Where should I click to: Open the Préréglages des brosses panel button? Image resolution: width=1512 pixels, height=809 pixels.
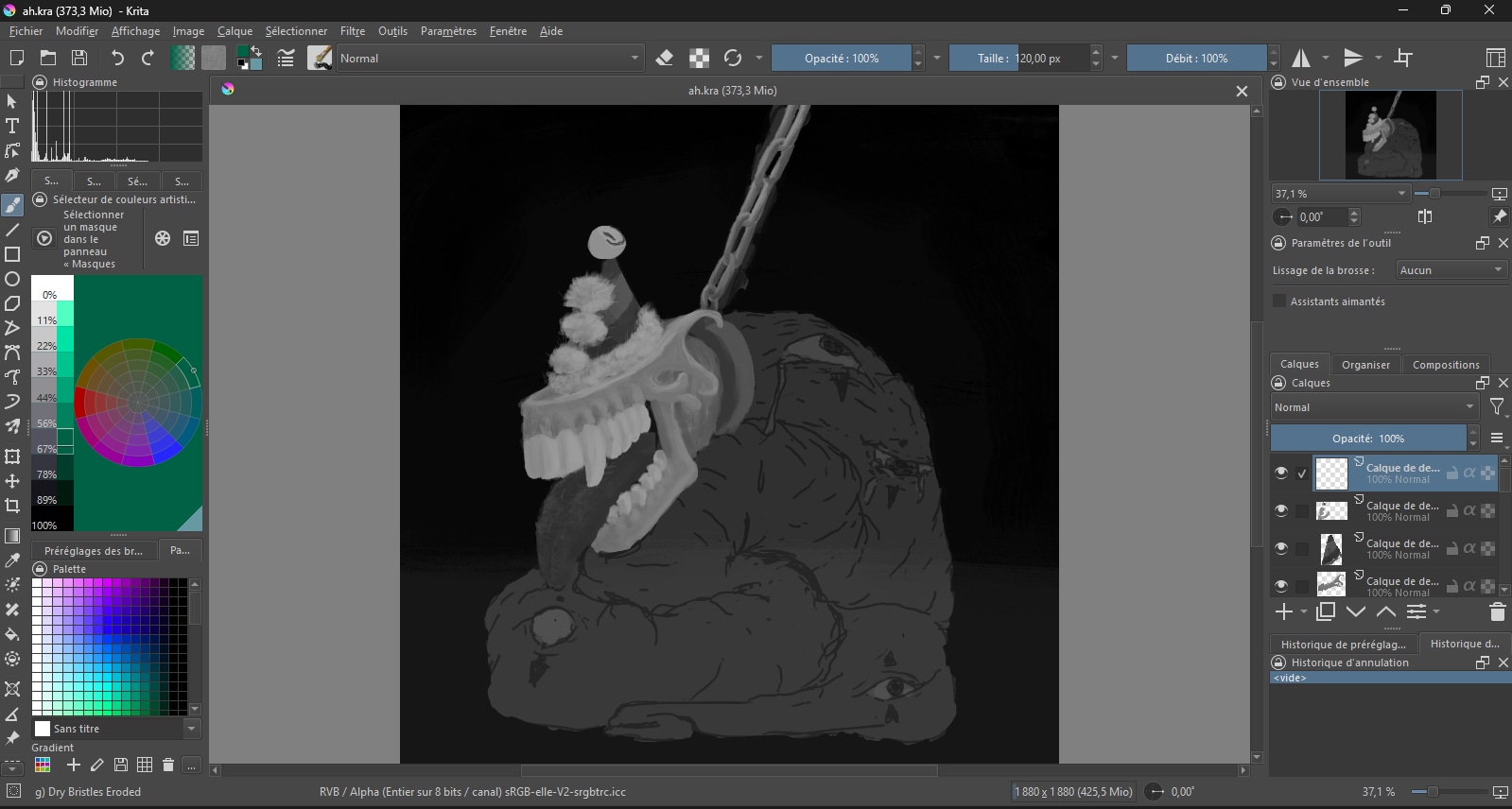[x=94, y=551]
